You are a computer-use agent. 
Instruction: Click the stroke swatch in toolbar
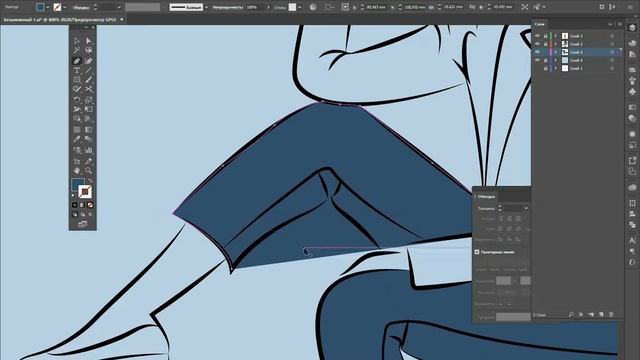point(85,191)
